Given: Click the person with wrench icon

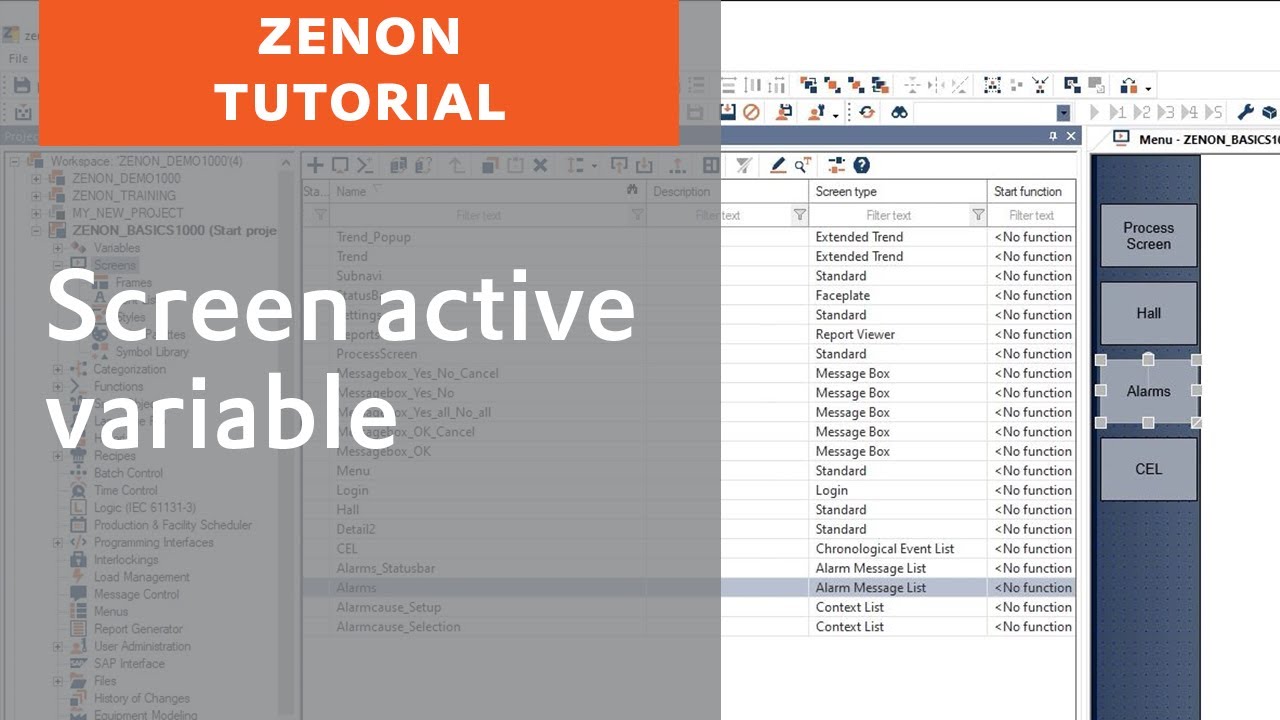Looking at the screenshot, I should (x=816, y=112).
